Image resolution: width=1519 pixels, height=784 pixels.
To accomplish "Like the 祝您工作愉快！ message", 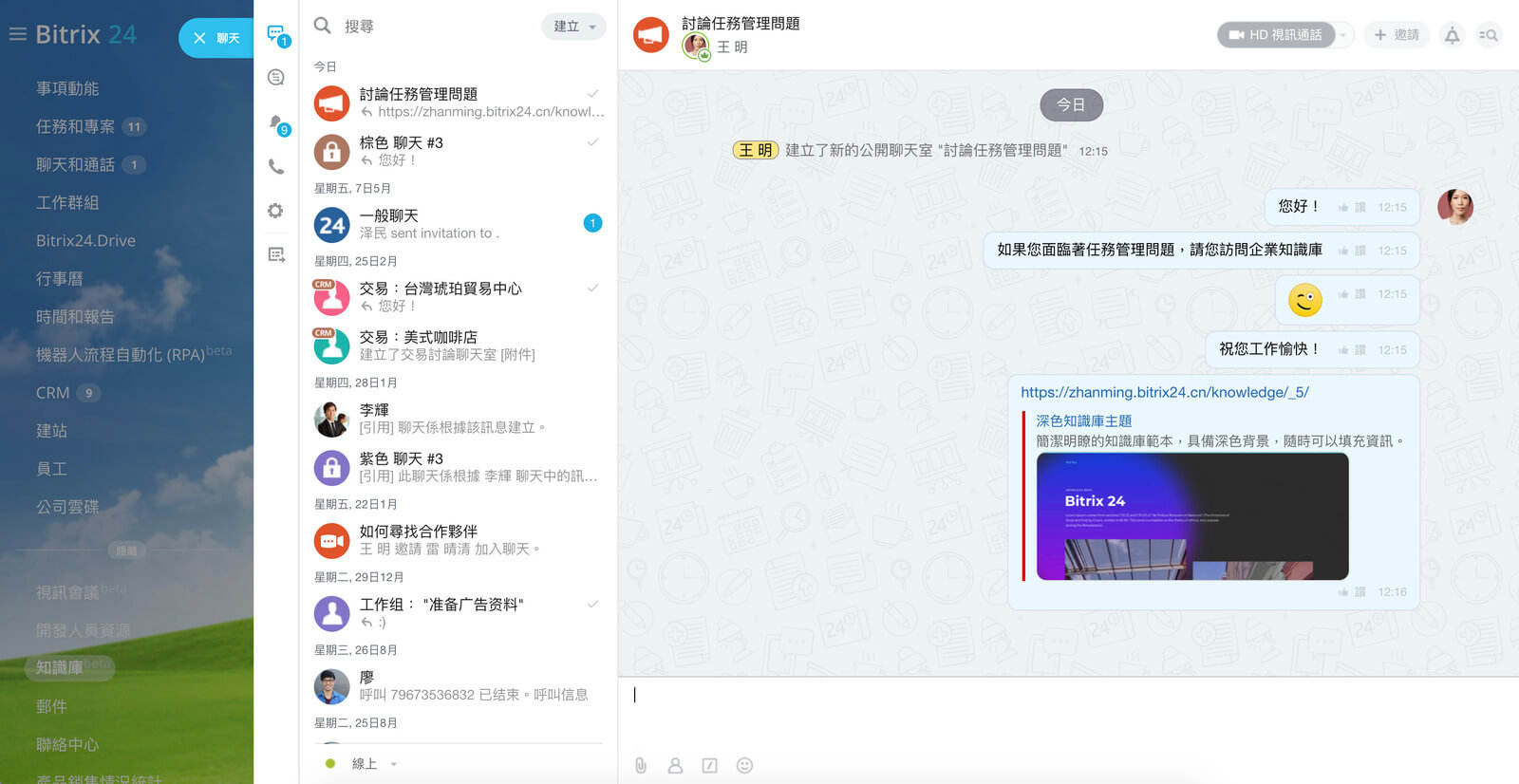I will point(1343,350).
